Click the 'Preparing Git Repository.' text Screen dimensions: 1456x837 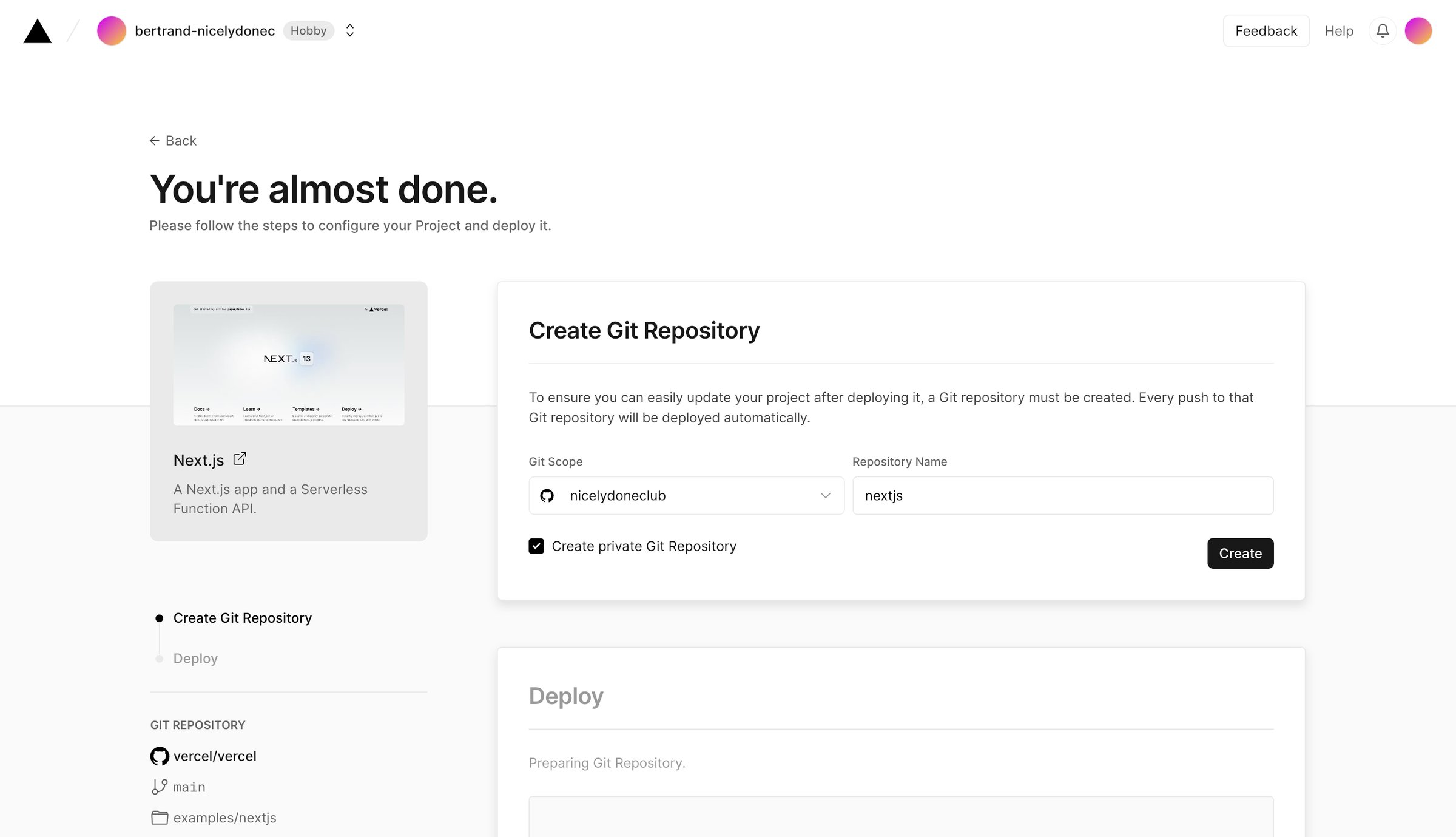pyautogui.click(x=607, y=763)
